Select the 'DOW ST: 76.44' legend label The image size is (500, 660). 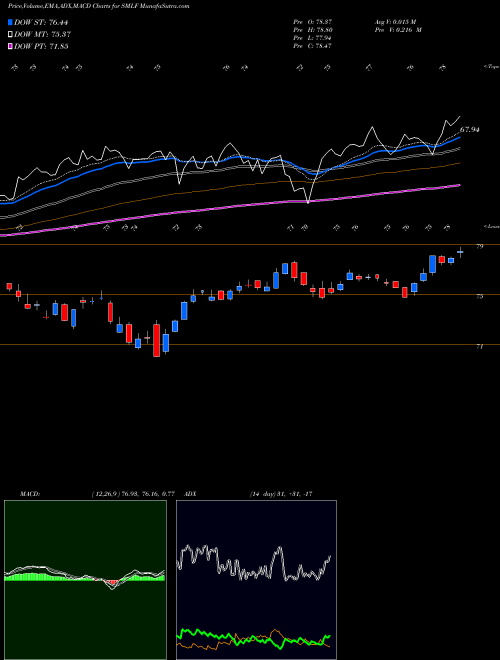tap(41, 23)
